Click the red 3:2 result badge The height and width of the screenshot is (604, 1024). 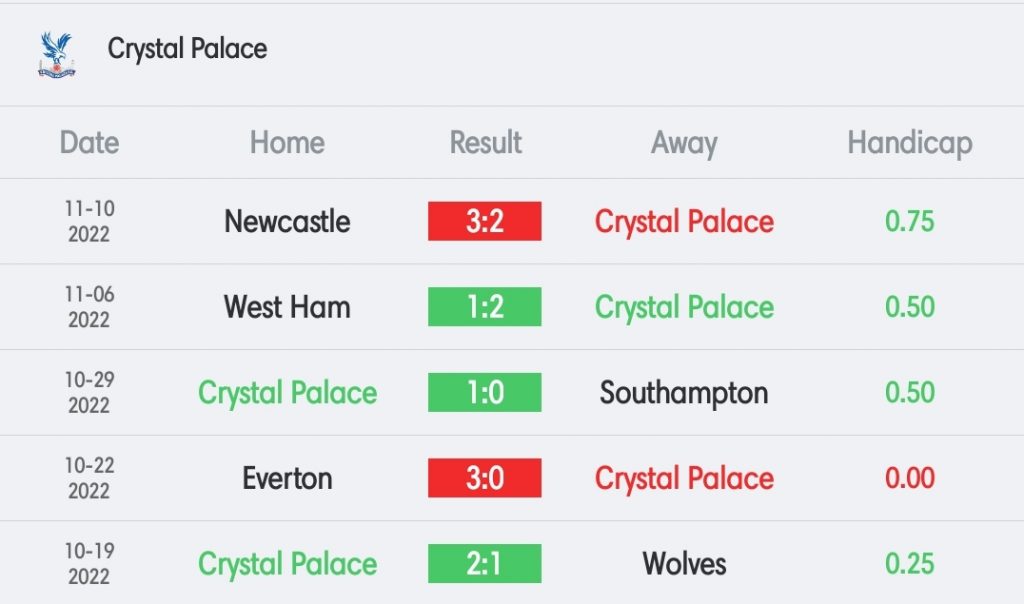485,221
